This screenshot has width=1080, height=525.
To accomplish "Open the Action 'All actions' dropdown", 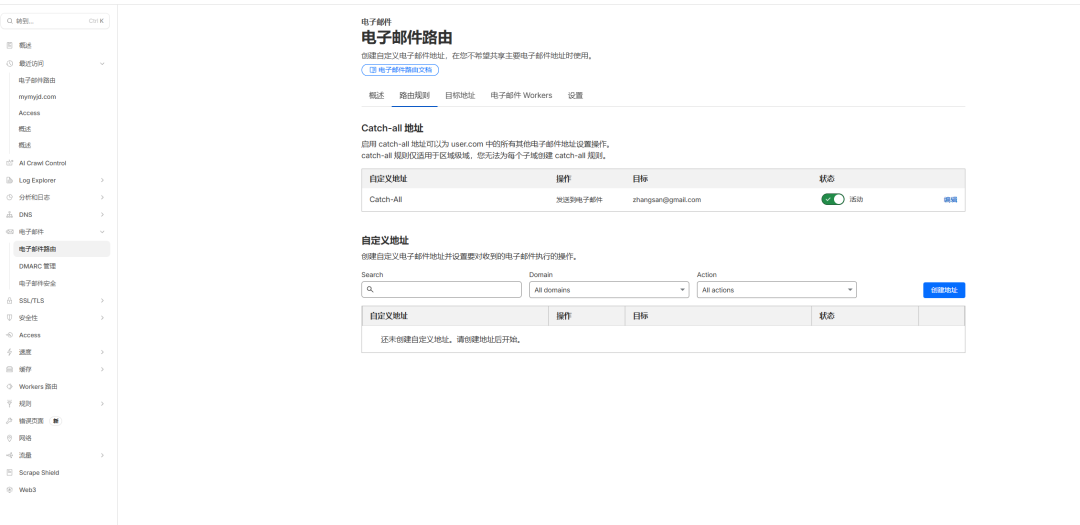I will coord(776,290).
